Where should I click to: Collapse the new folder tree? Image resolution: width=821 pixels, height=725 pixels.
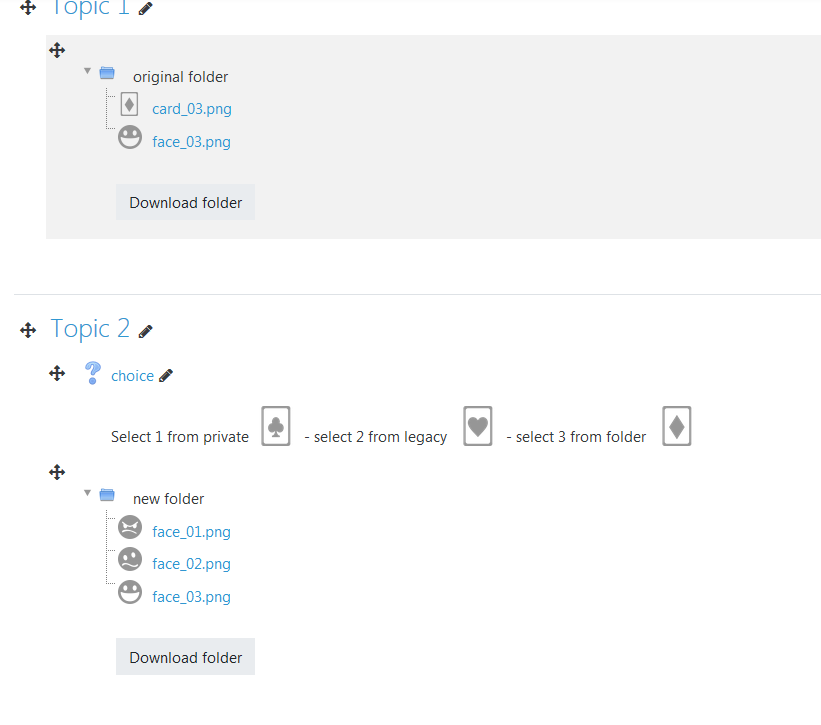(87, 493)
